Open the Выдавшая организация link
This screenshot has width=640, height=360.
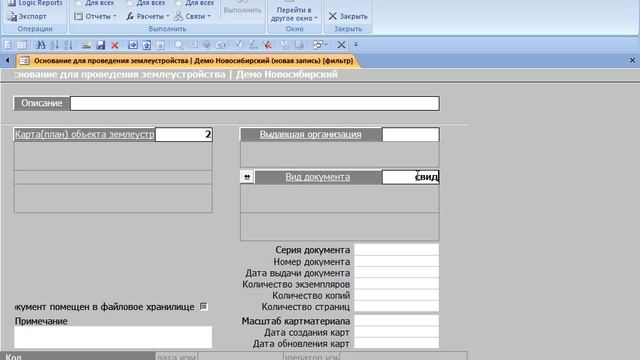tap(311, 134)
